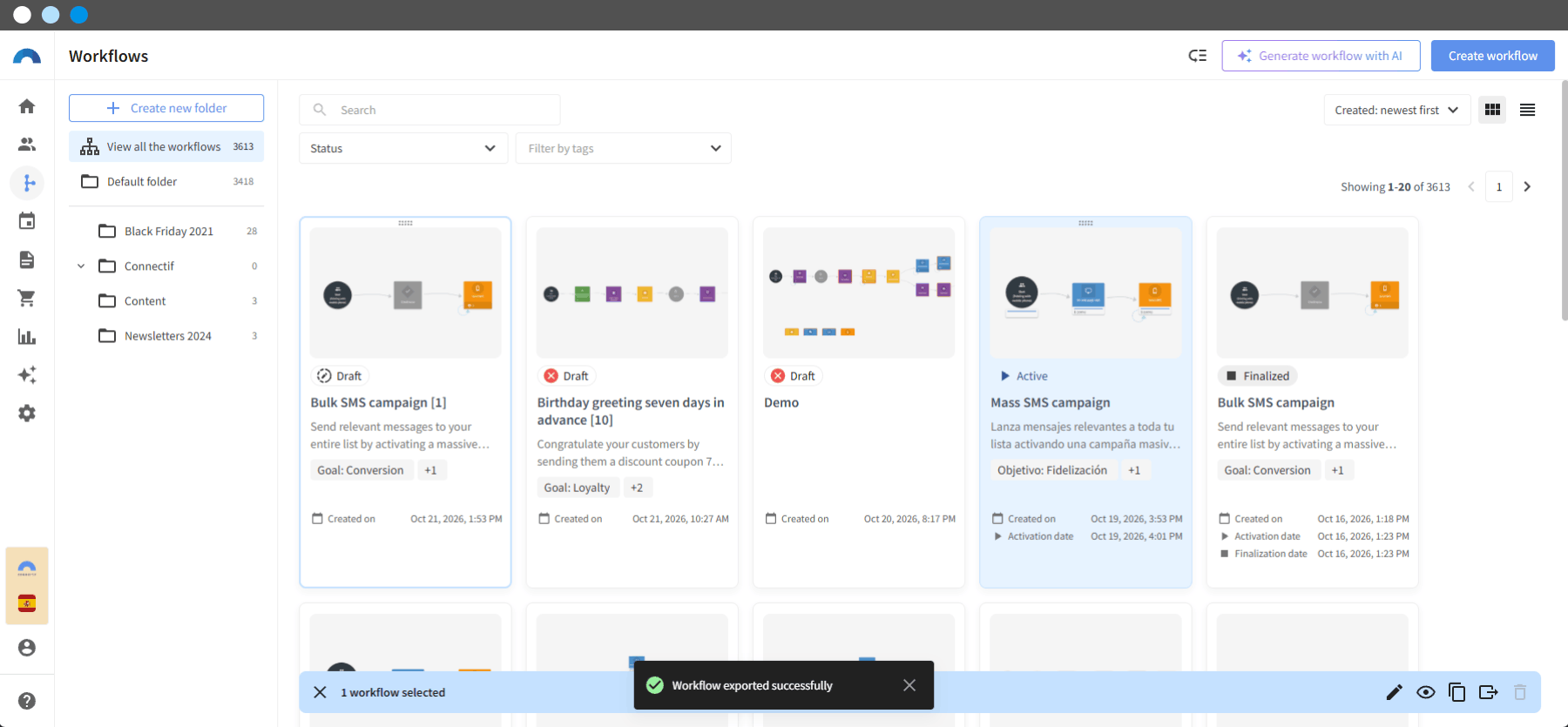
Task: Open the Default folder
Action: click(x=166, y=181)
